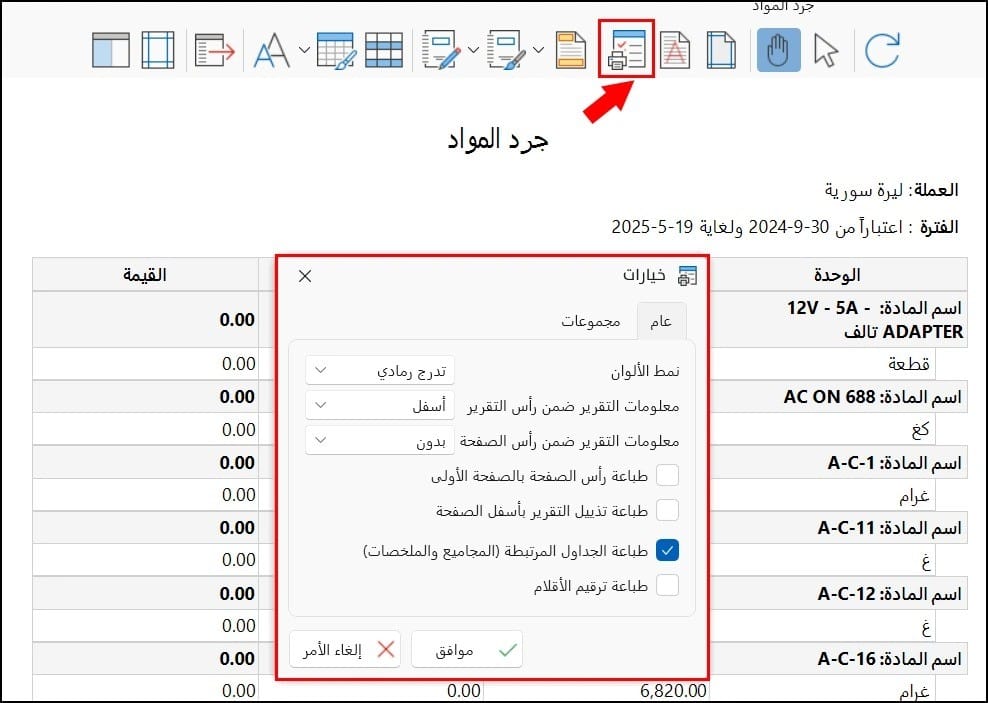Image resolution: width=988 pixels, height=703 pixels.
Task: Click the export report icon with red arrow
Action: (x=215, y=50)
